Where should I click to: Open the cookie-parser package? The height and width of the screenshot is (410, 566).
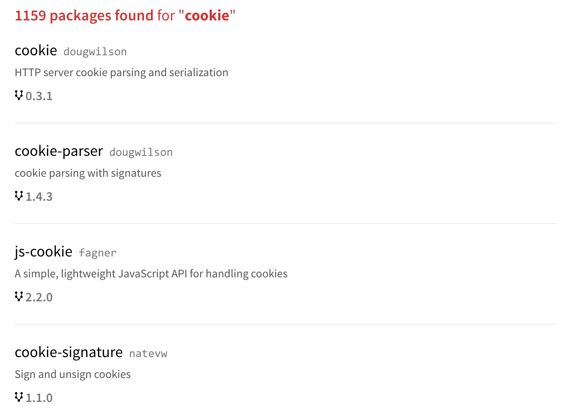coord(59,151)
